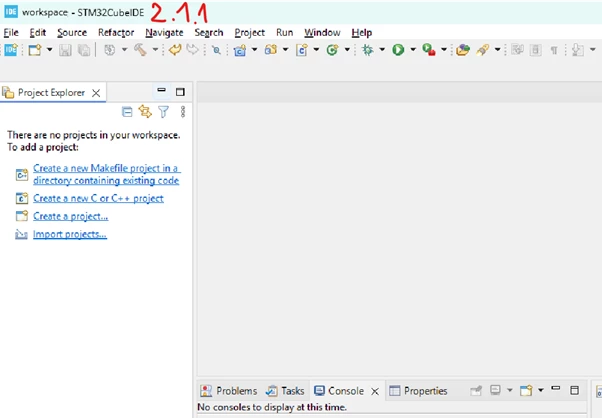Click the Open Element search icon

pos(217,50)
